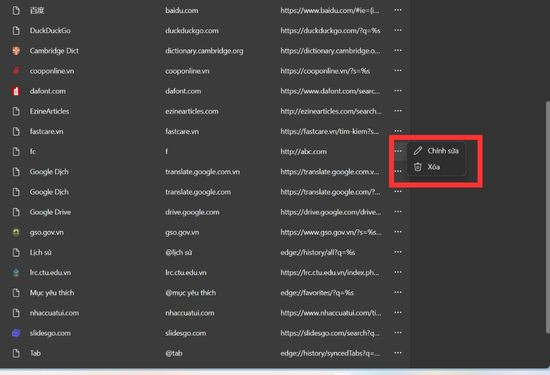
Task: Open more options for baidu.com row
Action: coord(398,10)
